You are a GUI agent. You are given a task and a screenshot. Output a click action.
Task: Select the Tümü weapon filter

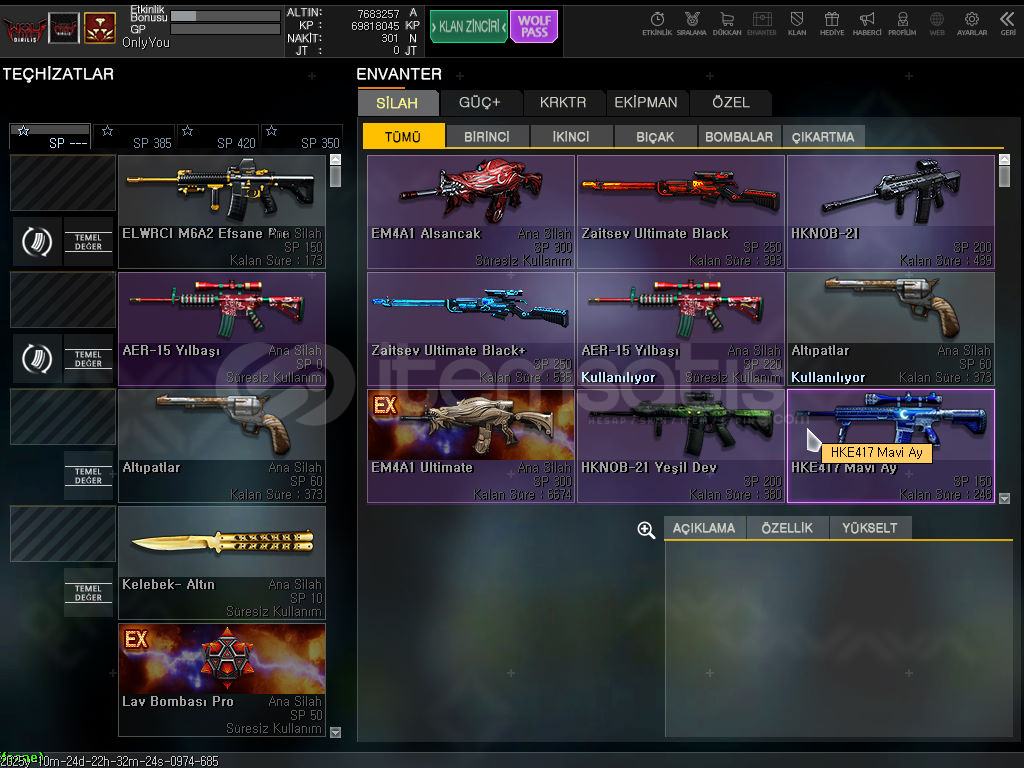(403, 136)
